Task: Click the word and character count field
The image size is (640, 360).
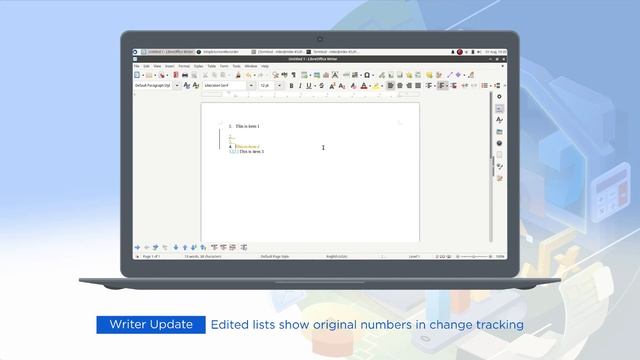Action: [203, 256]
